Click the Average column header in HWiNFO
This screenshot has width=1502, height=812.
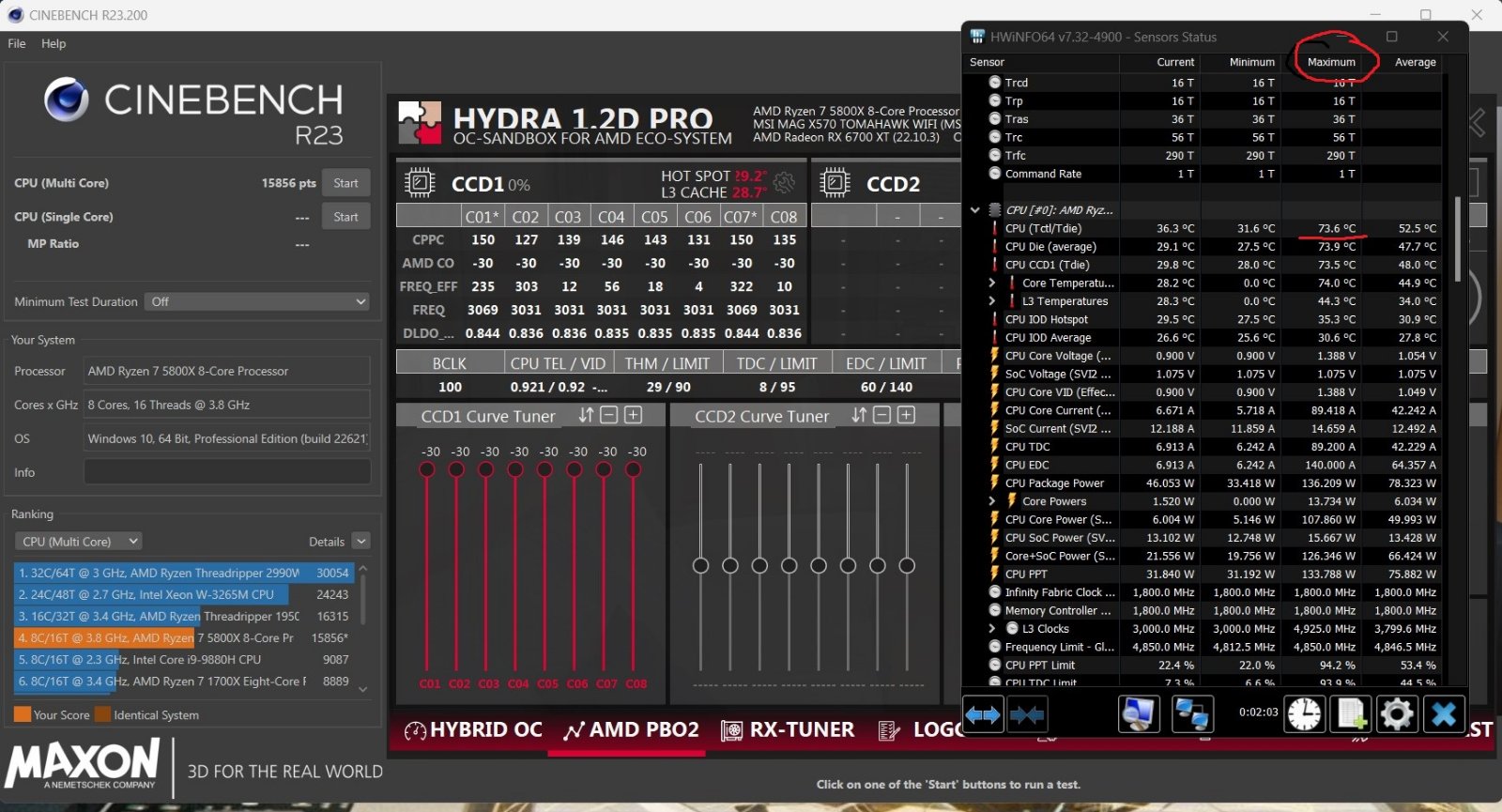(x=1415, y=62)
